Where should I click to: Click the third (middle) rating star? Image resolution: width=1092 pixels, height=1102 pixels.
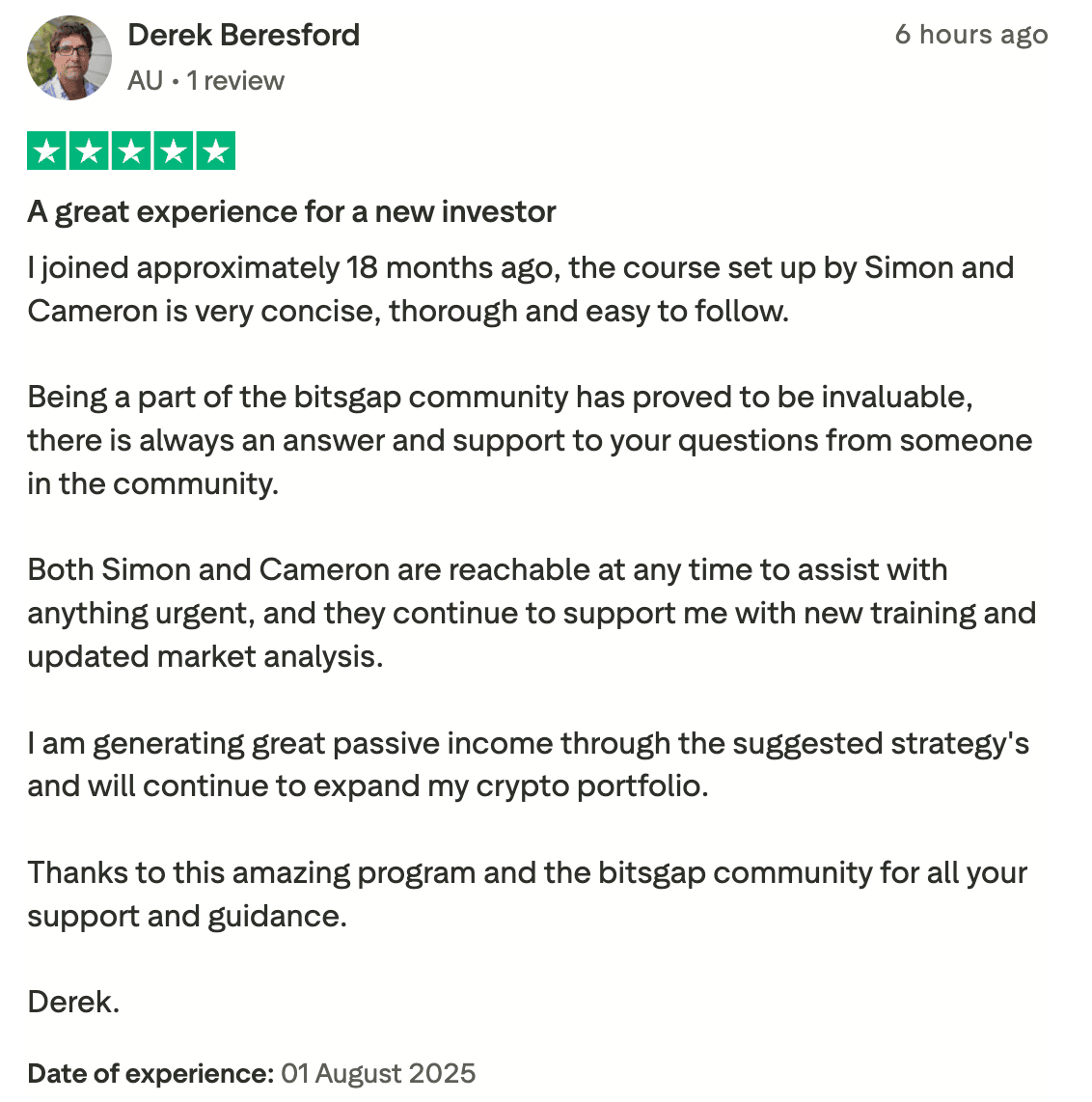click(x=131, y=152)
